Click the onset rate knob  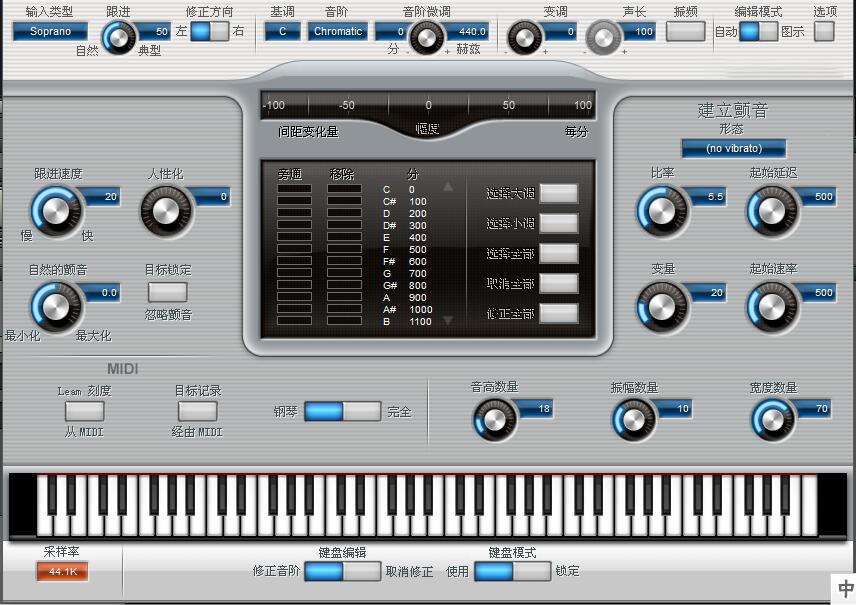click(771, 307)
